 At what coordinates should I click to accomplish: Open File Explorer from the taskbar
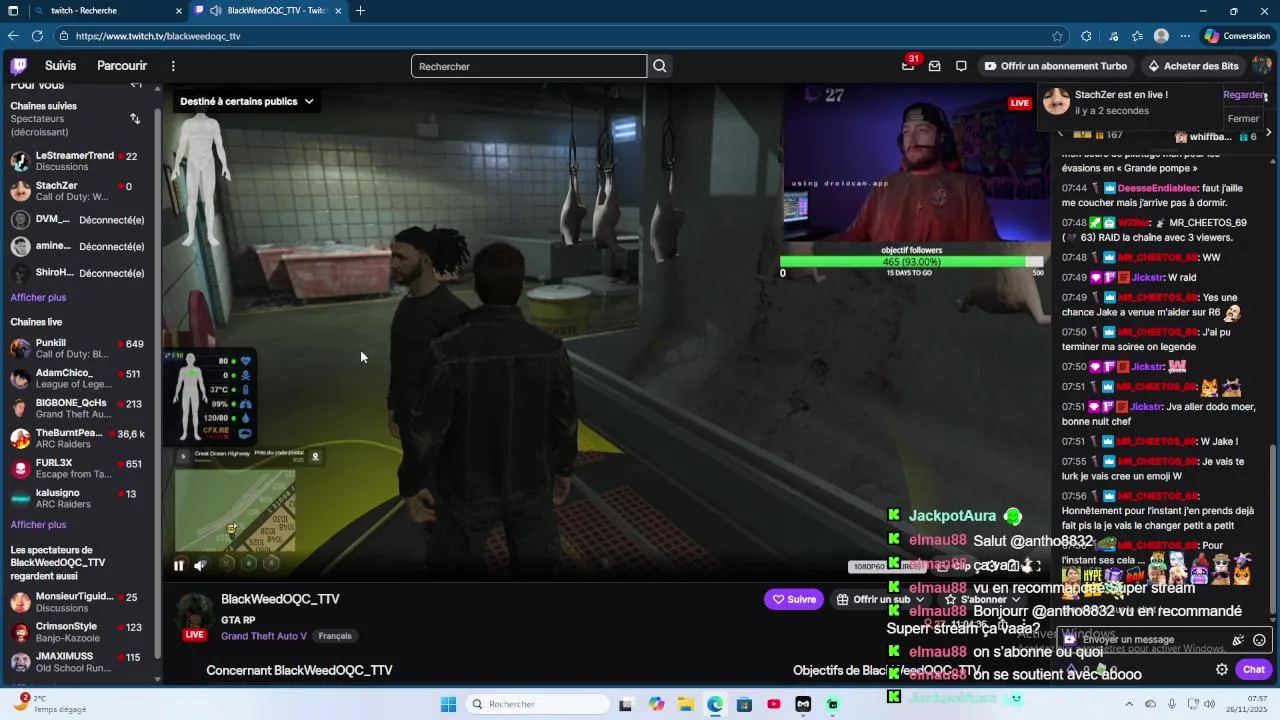pos(686,704)
